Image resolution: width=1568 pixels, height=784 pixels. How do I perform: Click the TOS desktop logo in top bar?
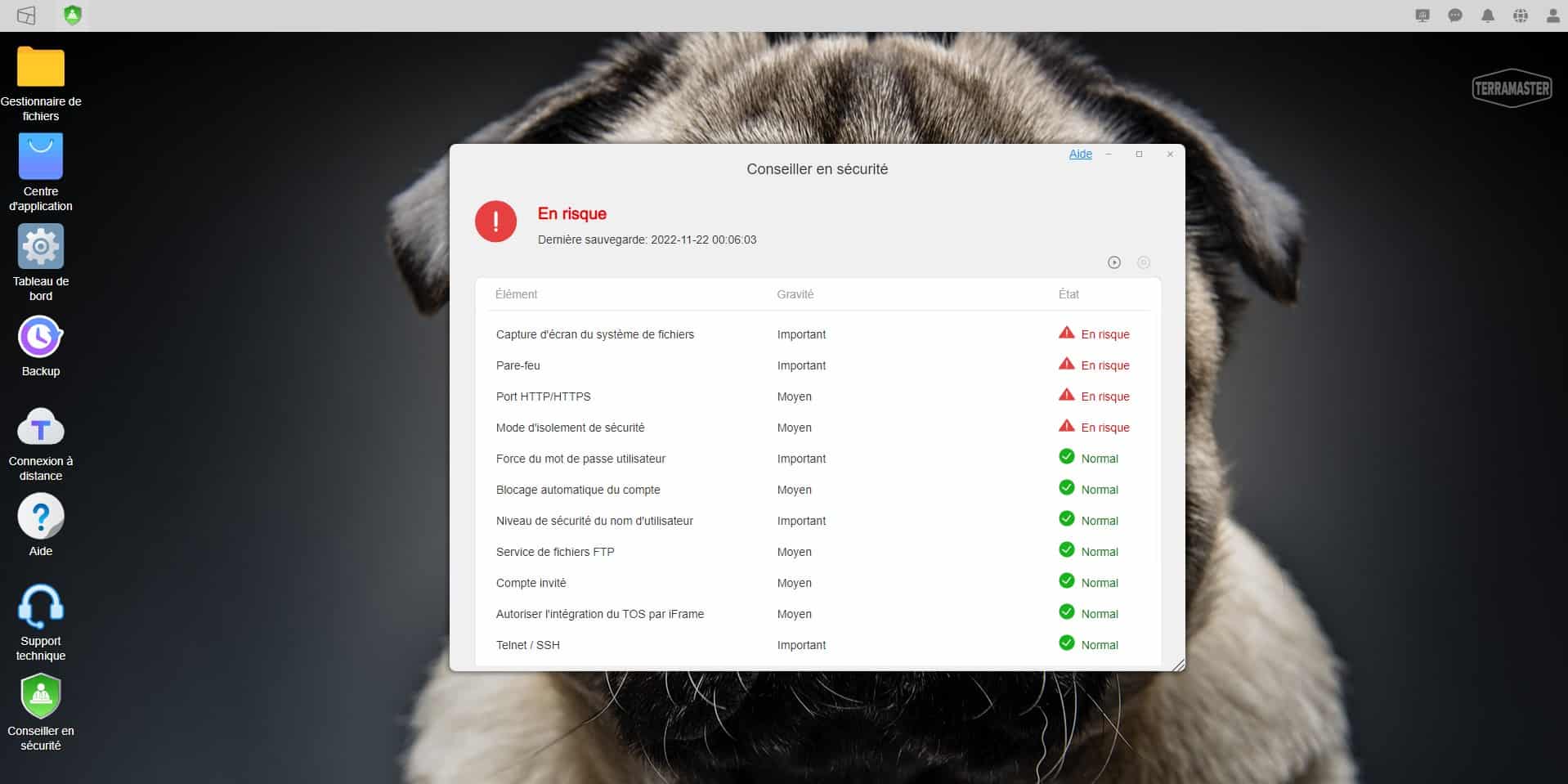point(26,16)
